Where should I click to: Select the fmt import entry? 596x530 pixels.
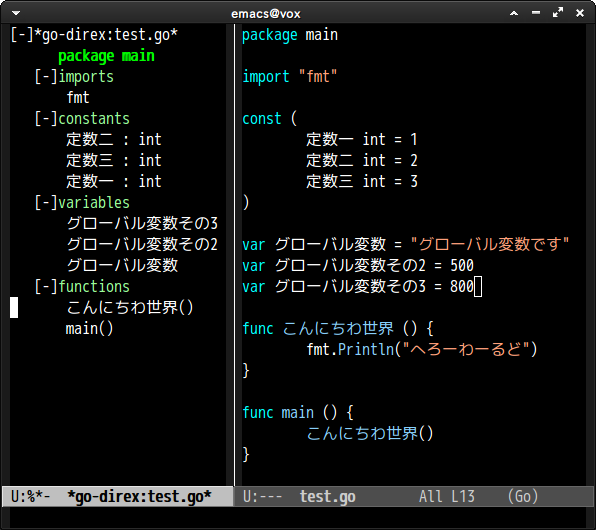pyautogui.click(x=78, y=98)
